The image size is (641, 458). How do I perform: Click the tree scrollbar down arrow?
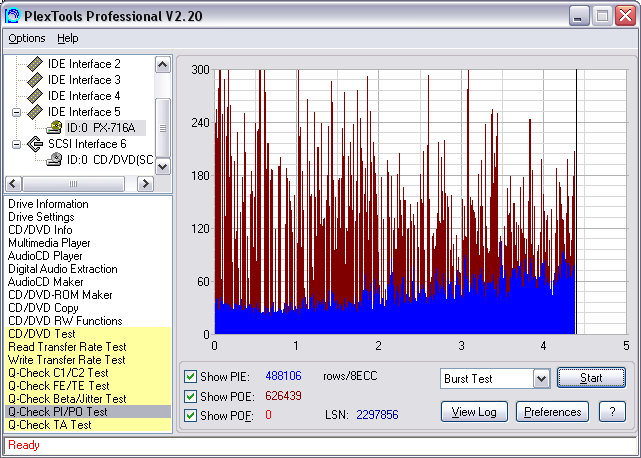163,166
